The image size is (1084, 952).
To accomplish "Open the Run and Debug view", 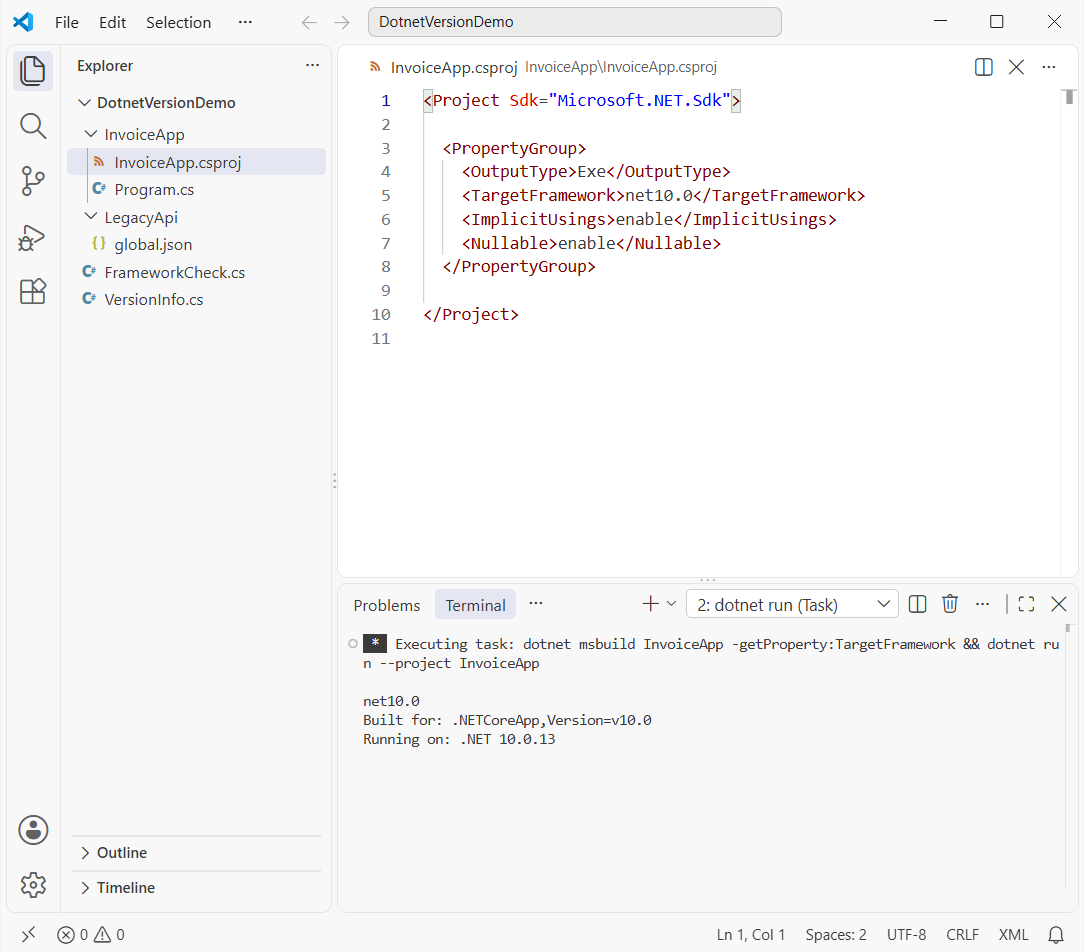I will point(32,237).
